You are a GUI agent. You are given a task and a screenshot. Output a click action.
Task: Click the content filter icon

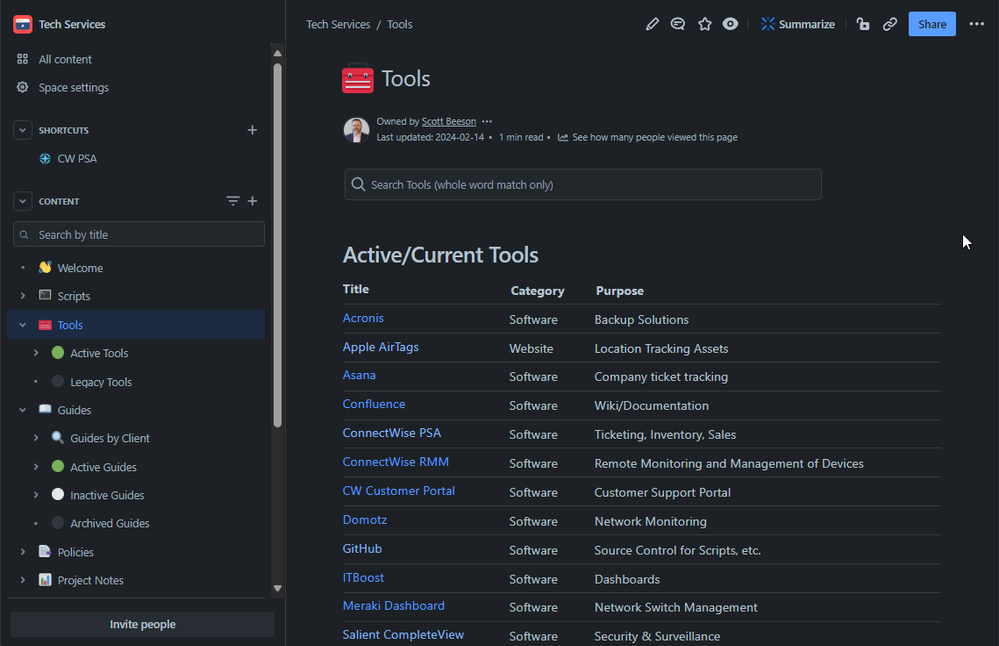233,201
